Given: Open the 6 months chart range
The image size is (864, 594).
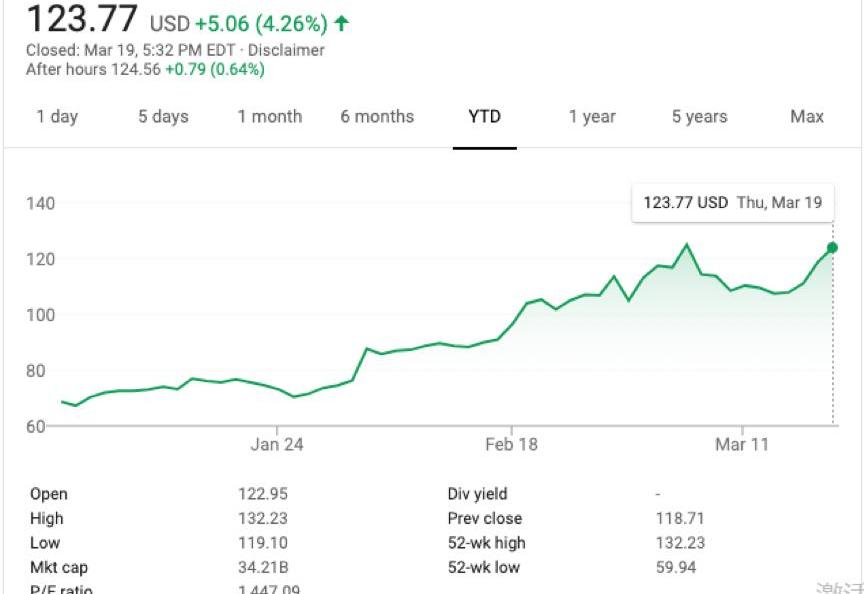Looking at the screenshot, I should 377,116.
